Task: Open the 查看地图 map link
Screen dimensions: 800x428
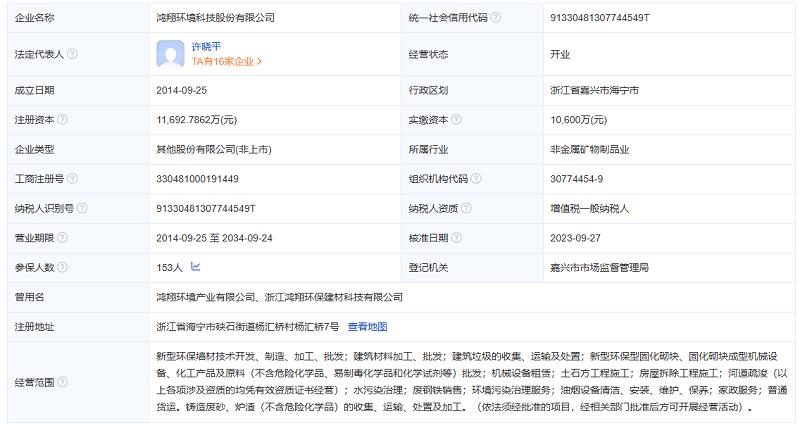Action: (367, 326)
